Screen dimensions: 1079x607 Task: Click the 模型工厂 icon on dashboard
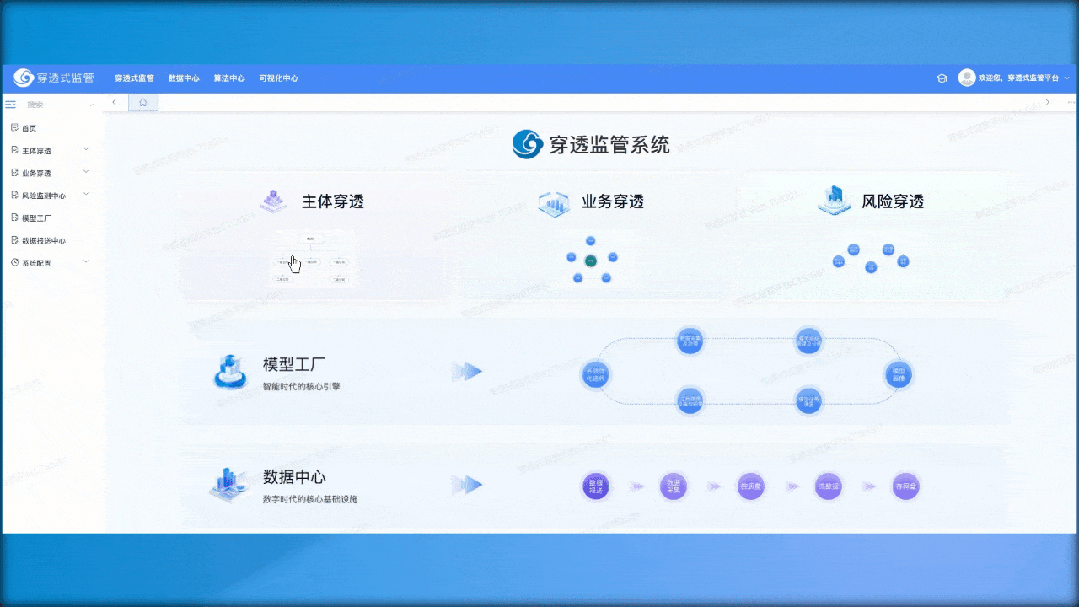click(231, 372)
